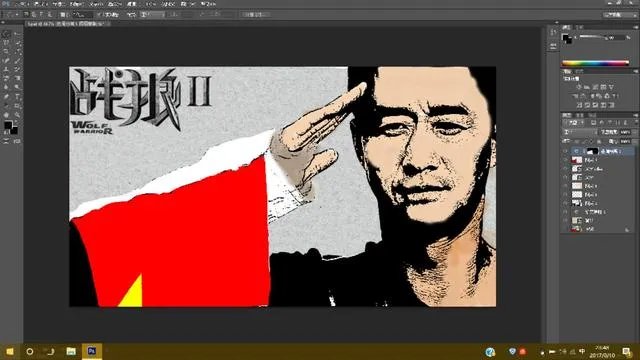Select the Lasso tool
This screenshot has width=640, height=360.
(x=6, y=43)
